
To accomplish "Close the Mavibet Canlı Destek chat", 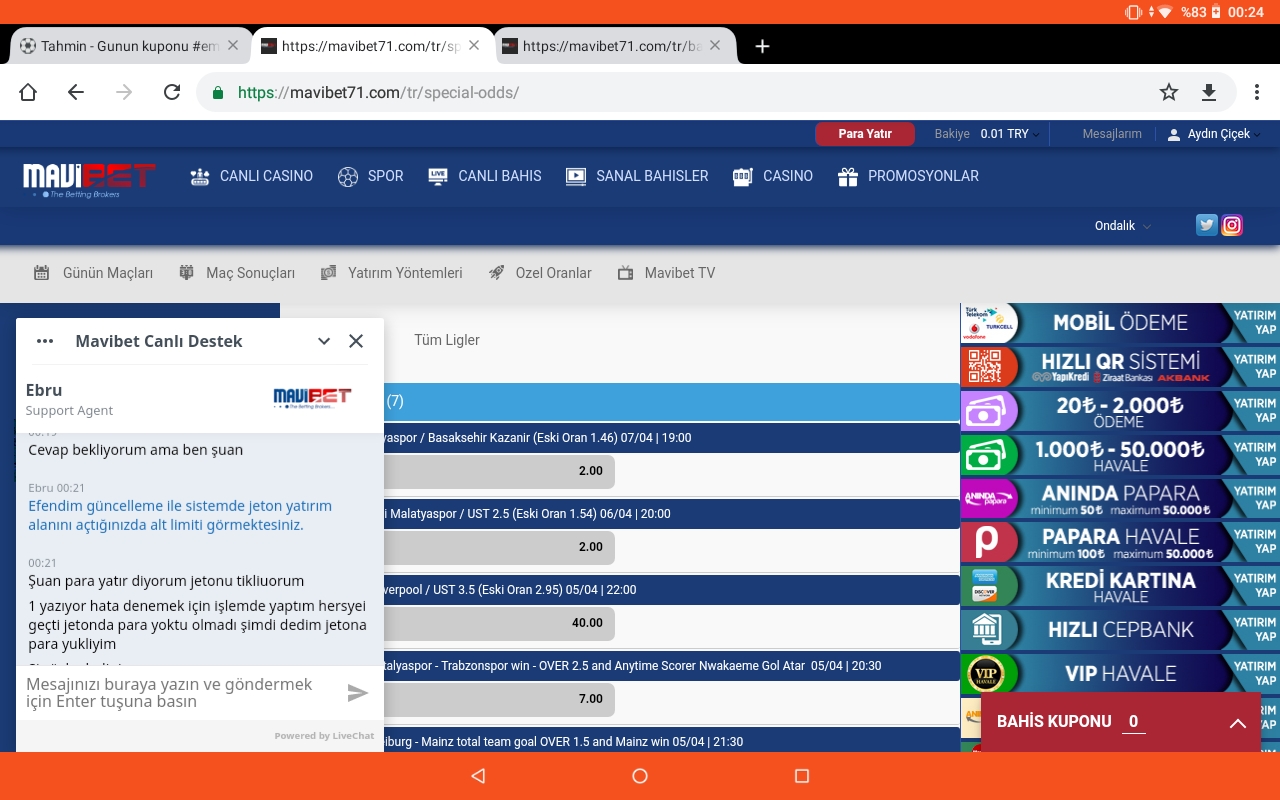I will (x=356, y=341).
